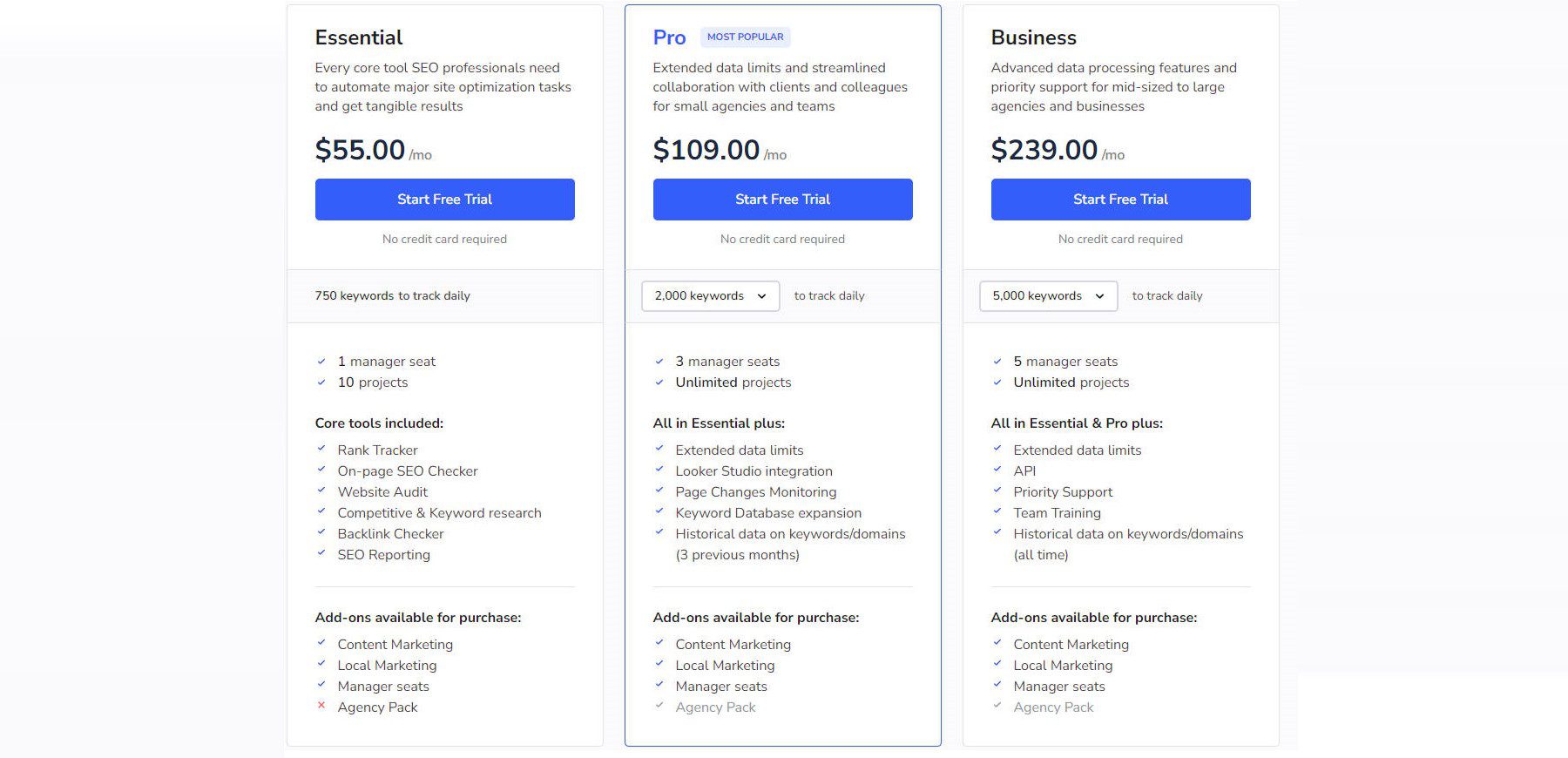Click the red X beside Agency Pack in Essential

tap(321, 707)
